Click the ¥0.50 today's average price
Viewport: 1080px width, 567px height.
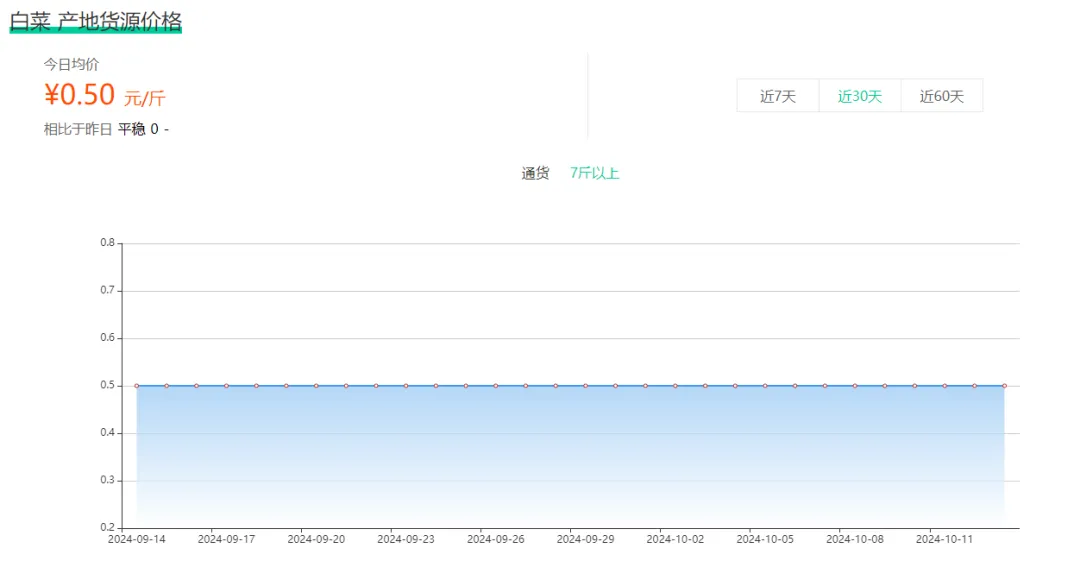coord(80,95)
